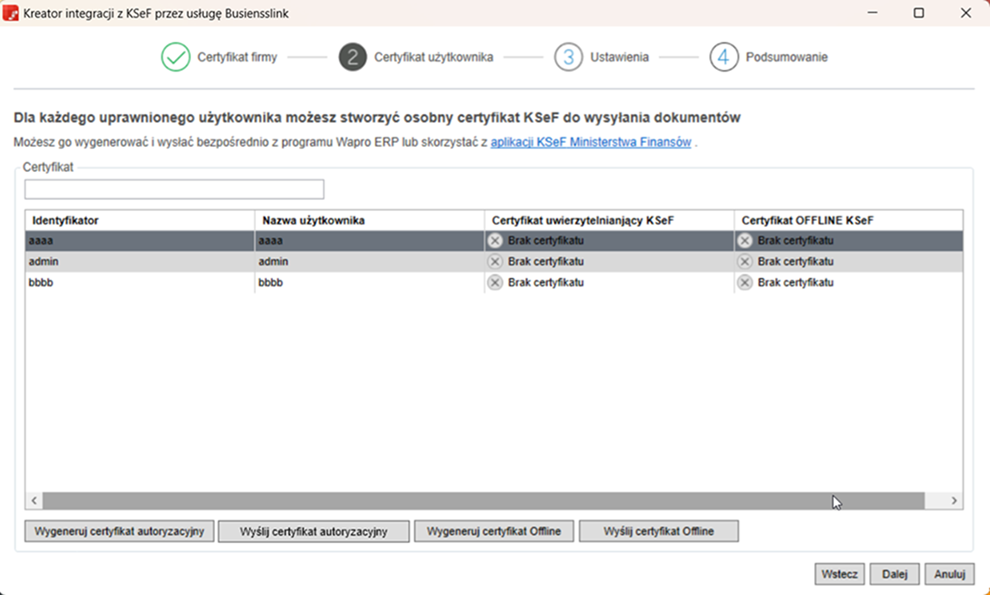Select the admin user row
The height and width of the screenshot is (595, 990).
point(139,261)
